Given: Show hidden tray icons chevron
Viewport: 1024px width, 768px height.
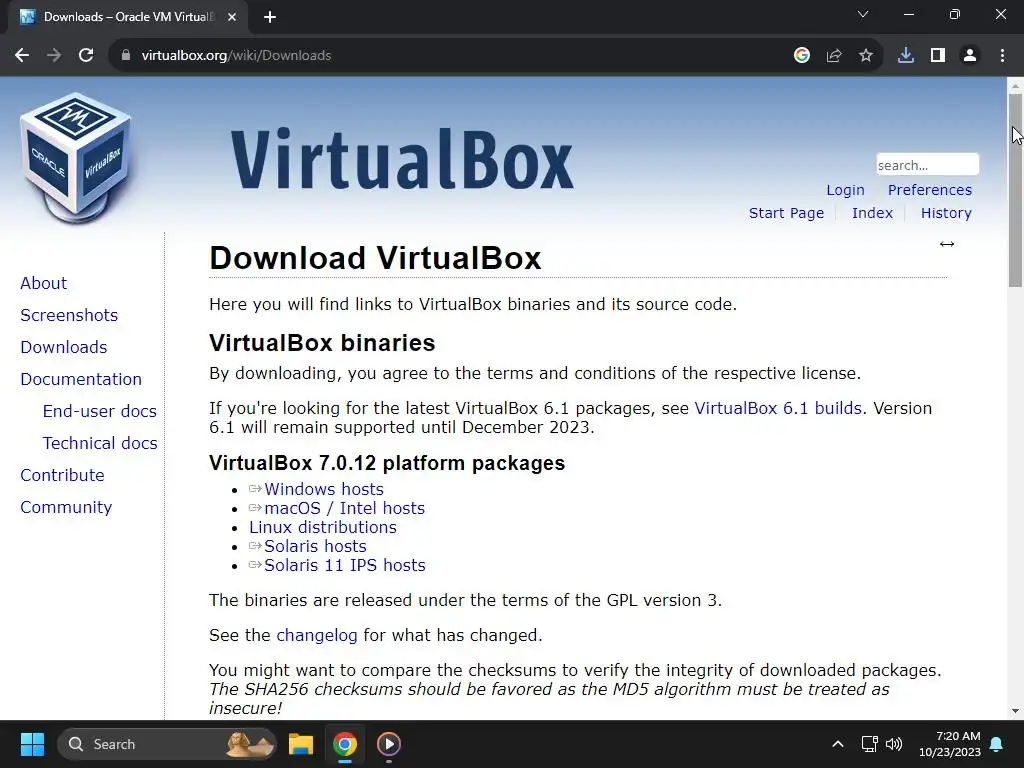Looking at the screenshot, I should click(x=838, y=744).
